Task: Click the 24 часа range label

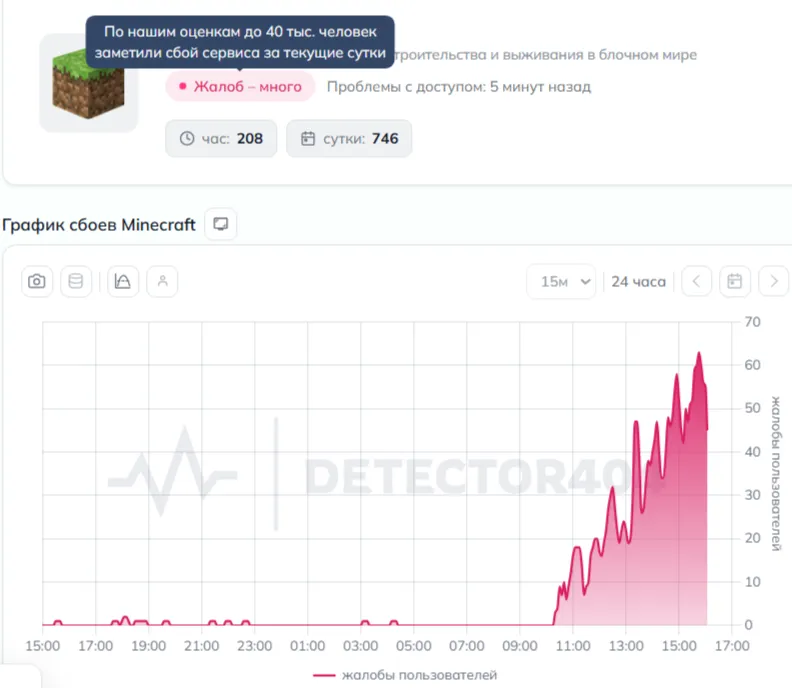Action: coord(638,281)
